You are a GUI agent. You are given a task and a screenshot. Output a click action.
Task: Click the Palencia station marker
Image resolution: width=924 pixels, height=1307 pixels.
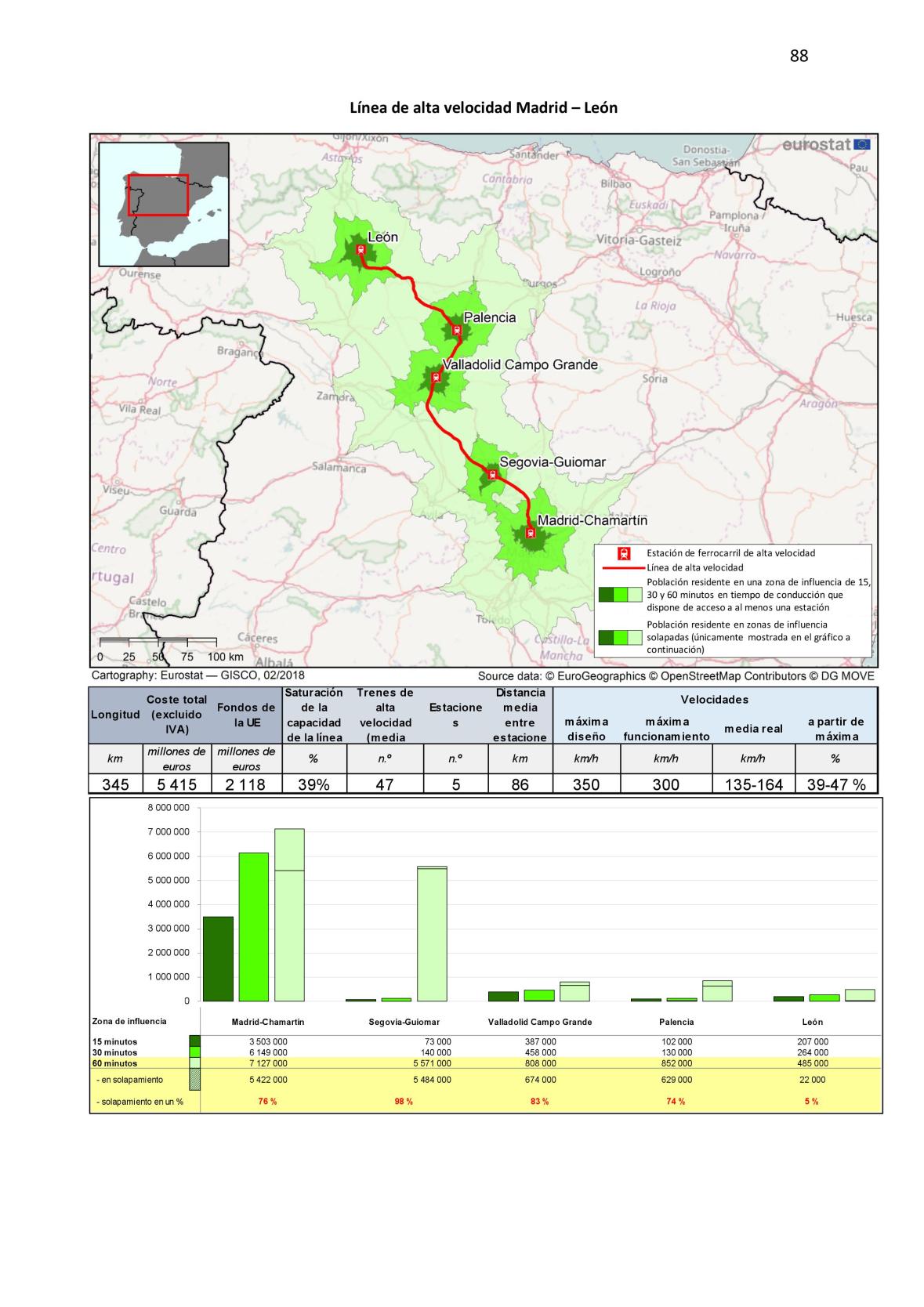(x=456, y=330)
